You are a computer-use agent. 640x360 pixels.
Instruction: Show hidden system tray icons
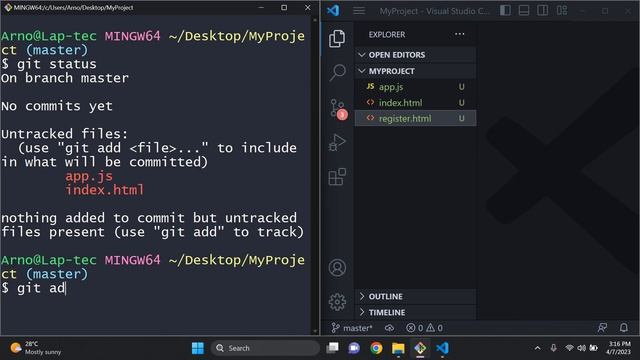click(538, 348)
